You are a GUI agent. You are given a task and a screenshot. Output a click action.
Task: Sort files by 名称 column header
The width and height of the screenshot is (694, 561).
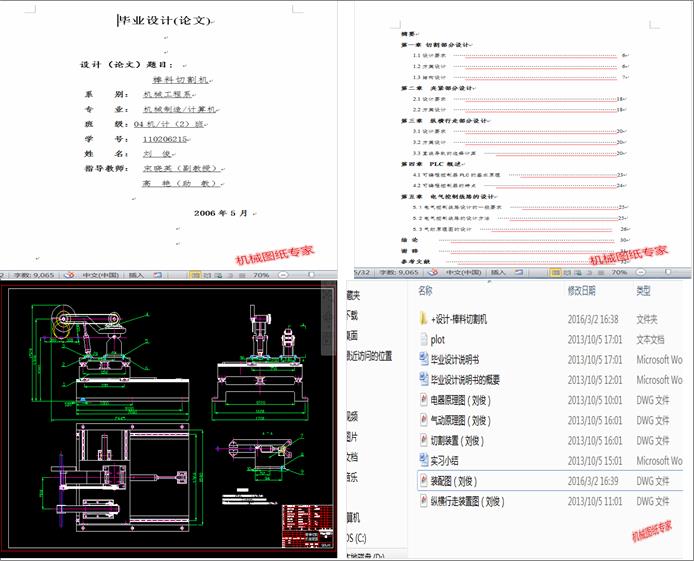pyautogui.click(x=425, y=291)
